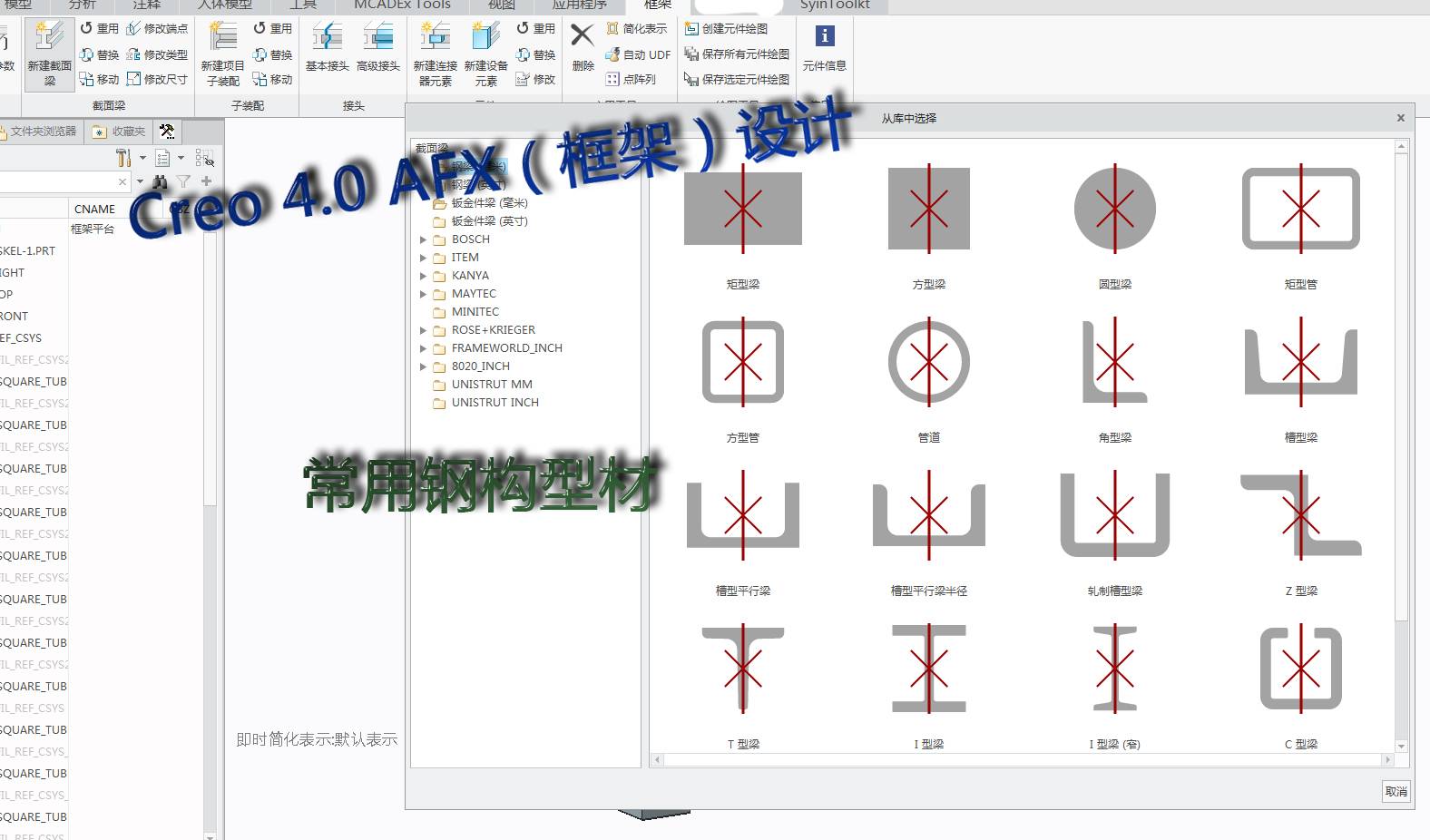Screen dimensions: 1430x840
Task: Open the 文件夹浏览器 navigator tab
Action: pyautogui.click(x=42, y=132)
